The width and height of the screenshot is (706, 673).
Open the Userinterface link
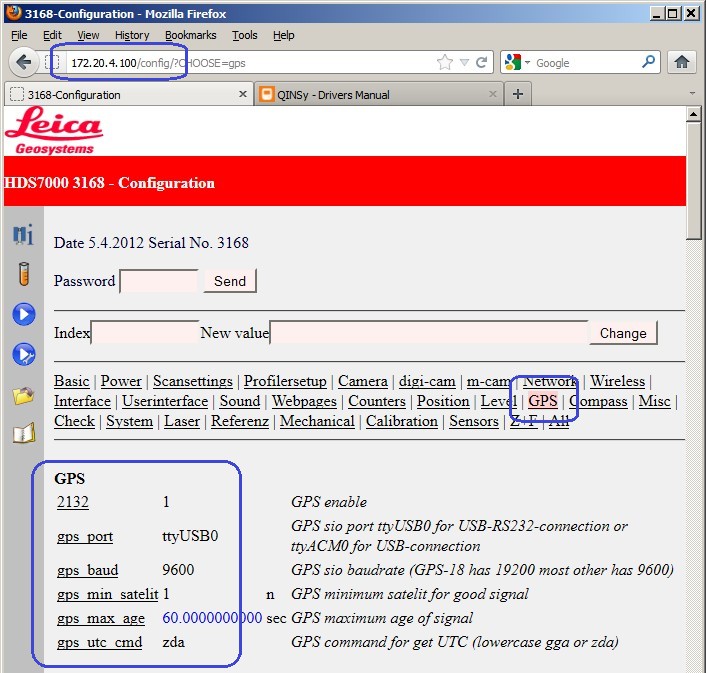point(165,401)
